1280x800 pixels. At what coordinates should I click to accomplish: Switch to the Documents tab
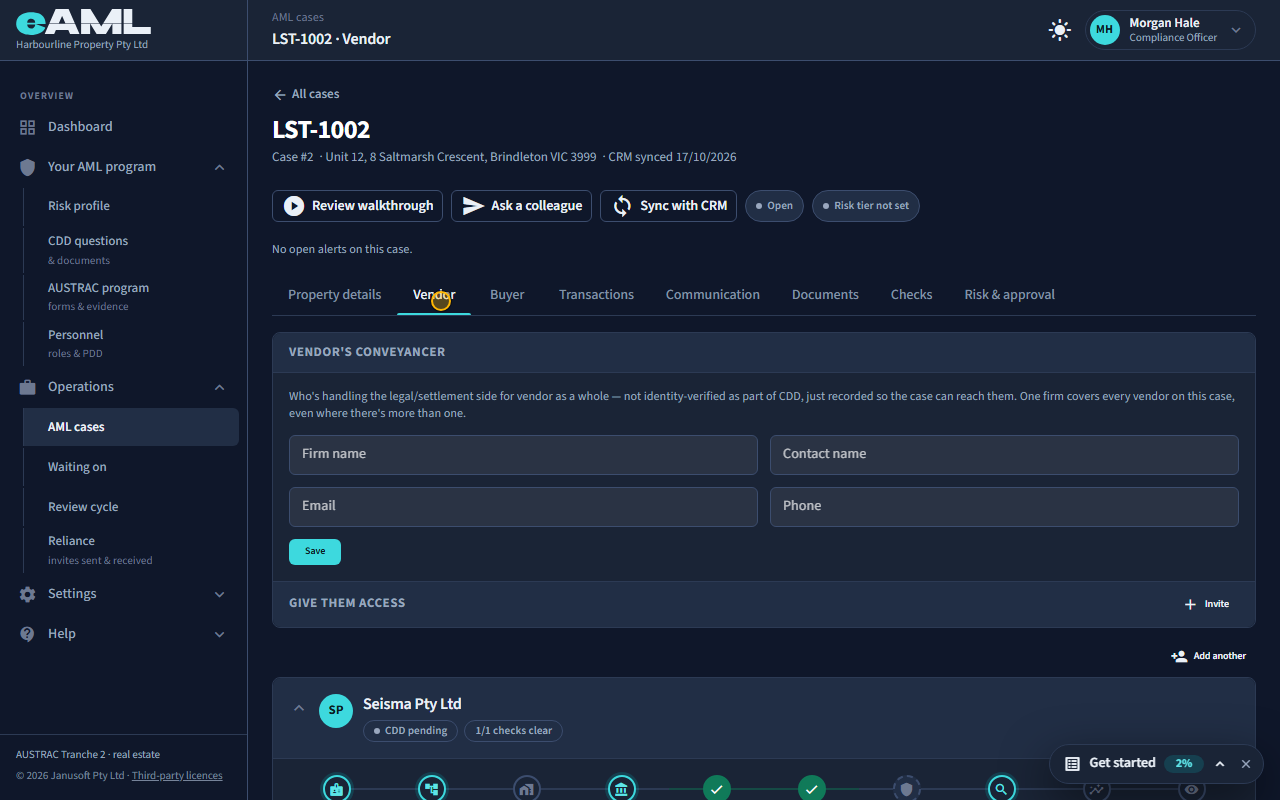[x=825, y=295]
